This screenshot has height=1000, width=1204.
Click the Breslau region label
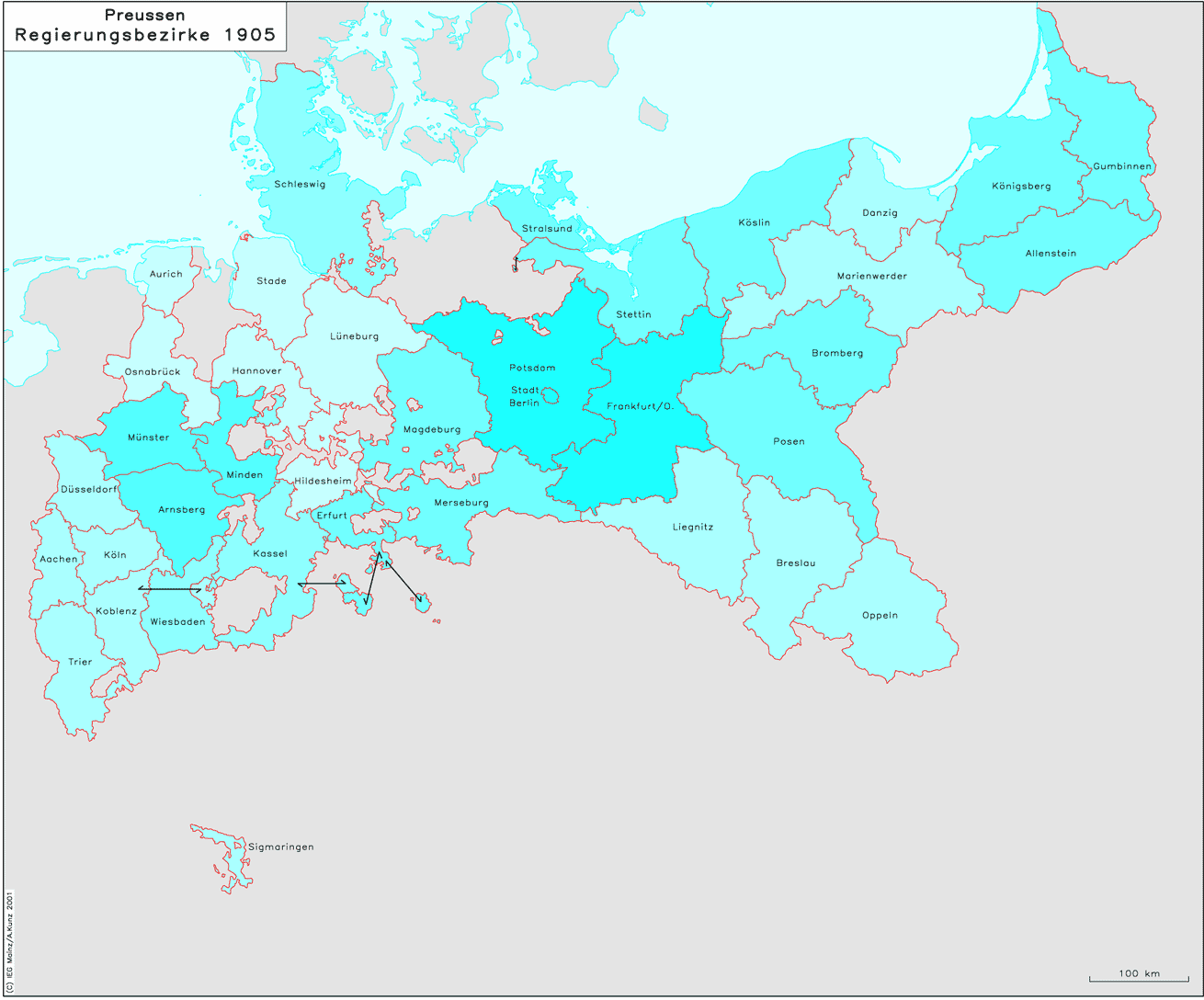tap(795, 563)
